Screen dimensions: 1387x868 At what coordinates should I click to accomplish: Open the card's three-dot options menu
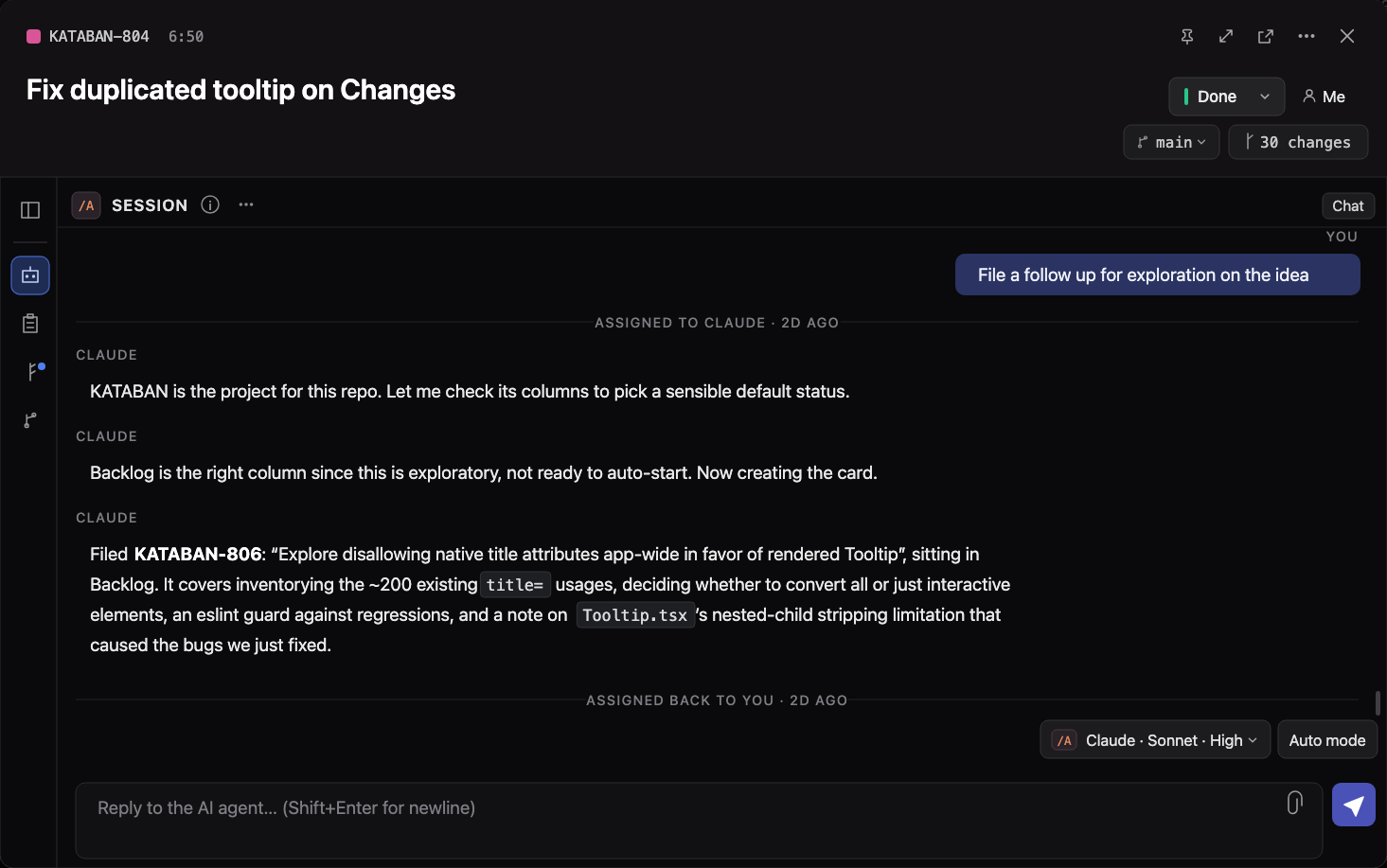(1307, 36)
